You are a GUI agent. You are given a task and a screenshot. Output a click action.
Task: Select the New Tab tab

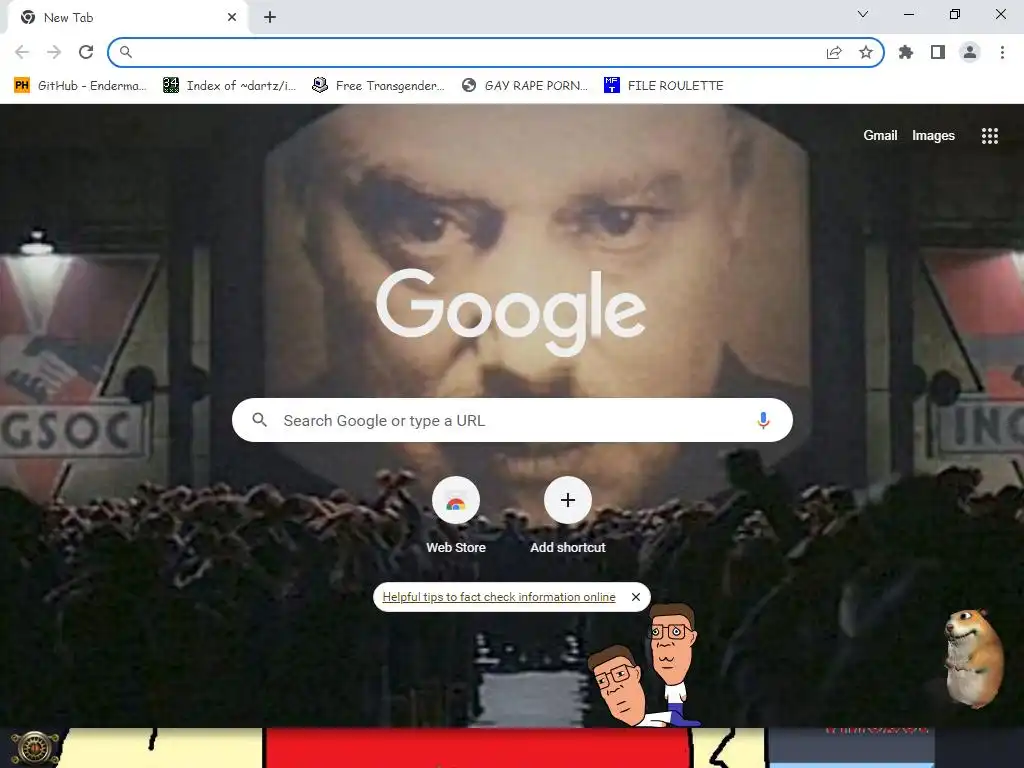(127, 18)
